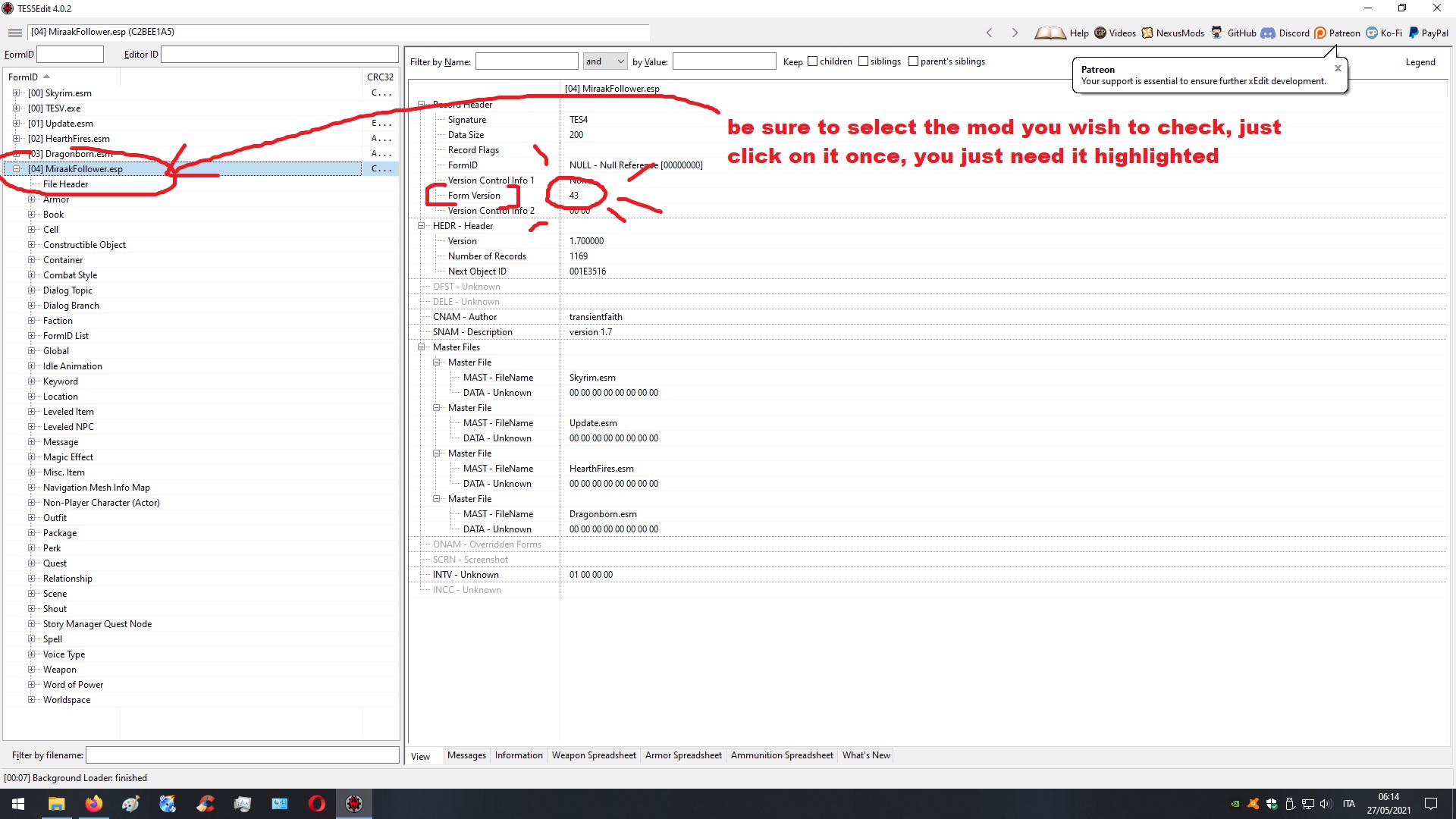
Task: Expand the Non-Player Character (Actor) group
Action: coord(31,503)
